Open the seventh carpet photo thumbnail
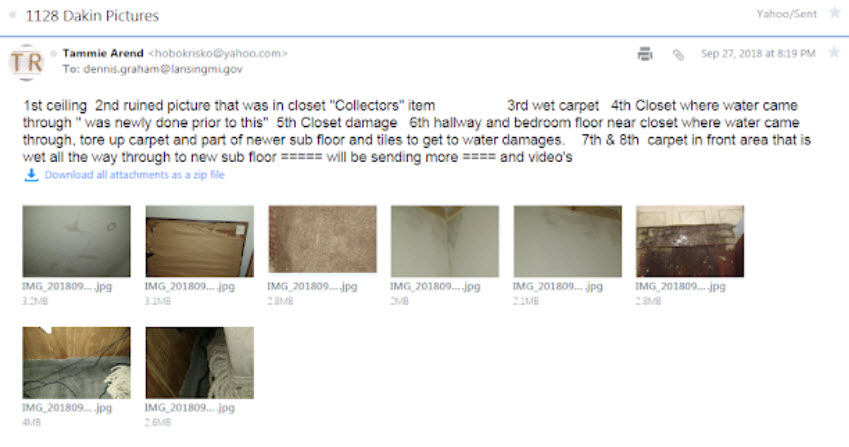The height and width of the screenshot is (447, 849). click(76, 363)
